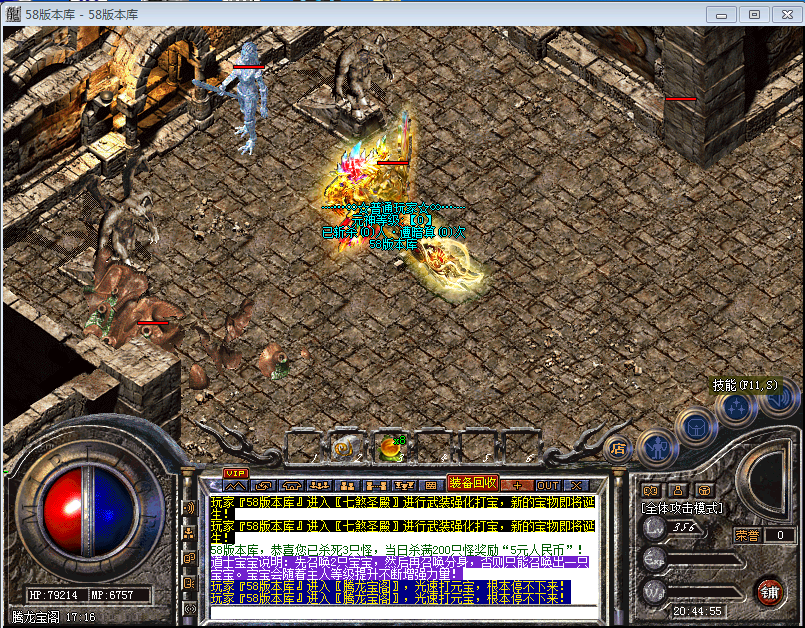Click the first yellow 七煞圣殿 chat announcement

tap(402, 508)
